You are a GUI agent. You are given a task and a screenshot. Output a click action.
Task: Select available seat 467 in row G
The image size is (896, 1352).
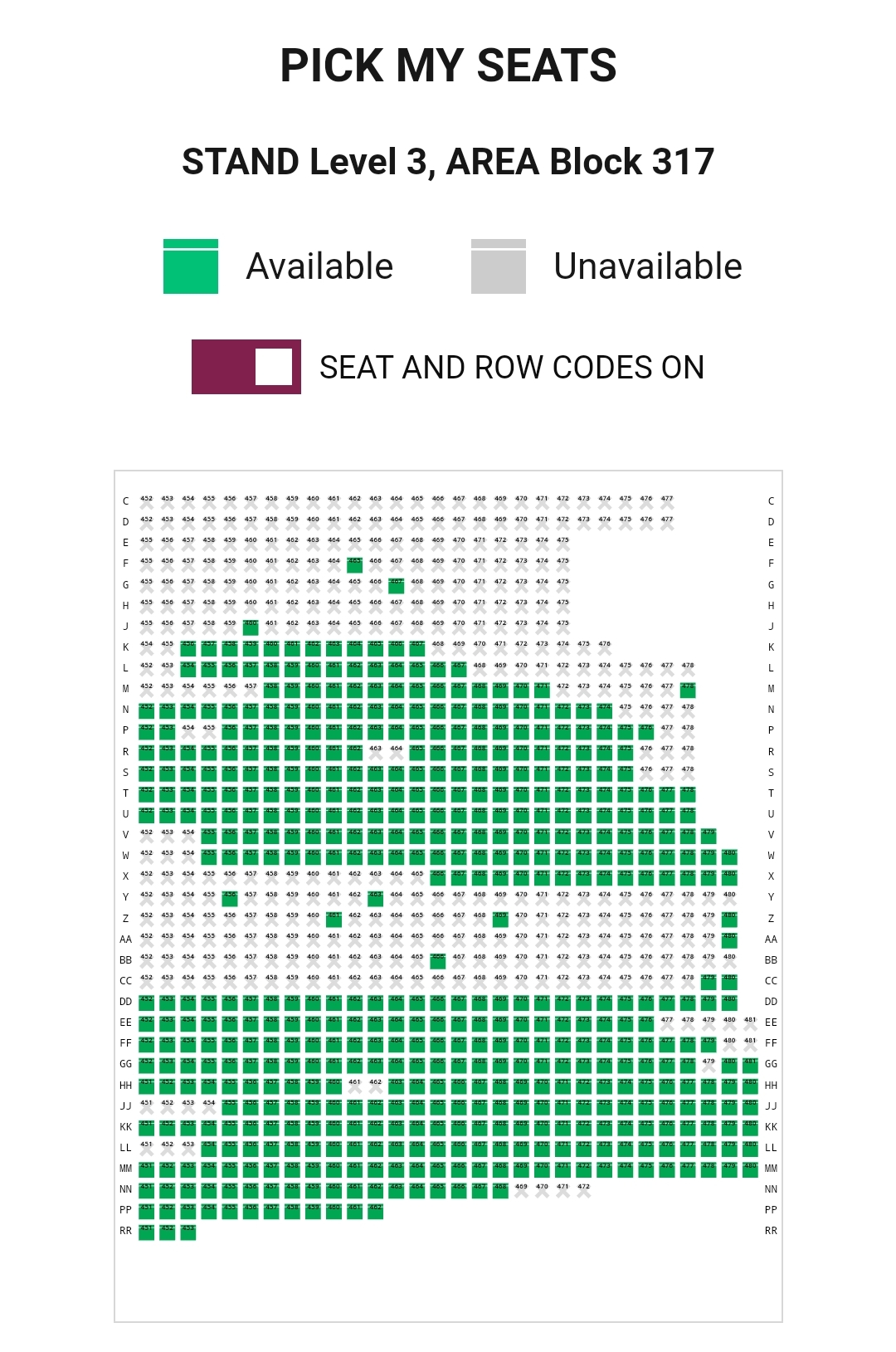[x=397, y=586]
